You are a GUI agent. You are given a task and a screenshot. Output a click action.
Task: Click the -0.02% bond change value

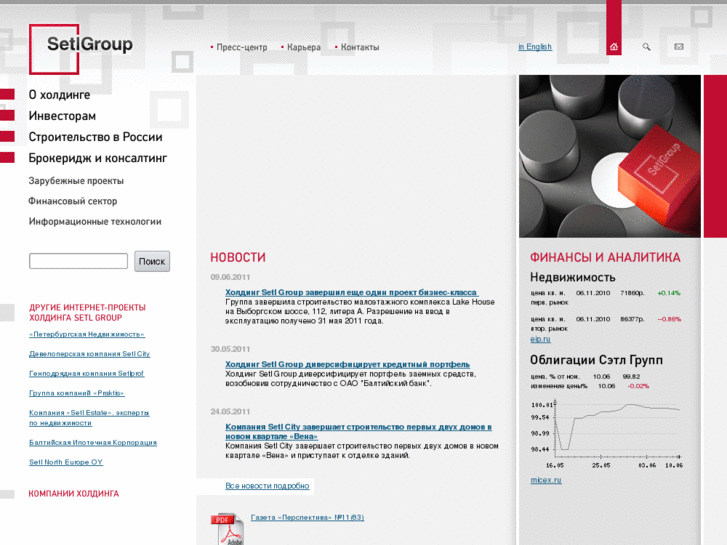(638, 386)
